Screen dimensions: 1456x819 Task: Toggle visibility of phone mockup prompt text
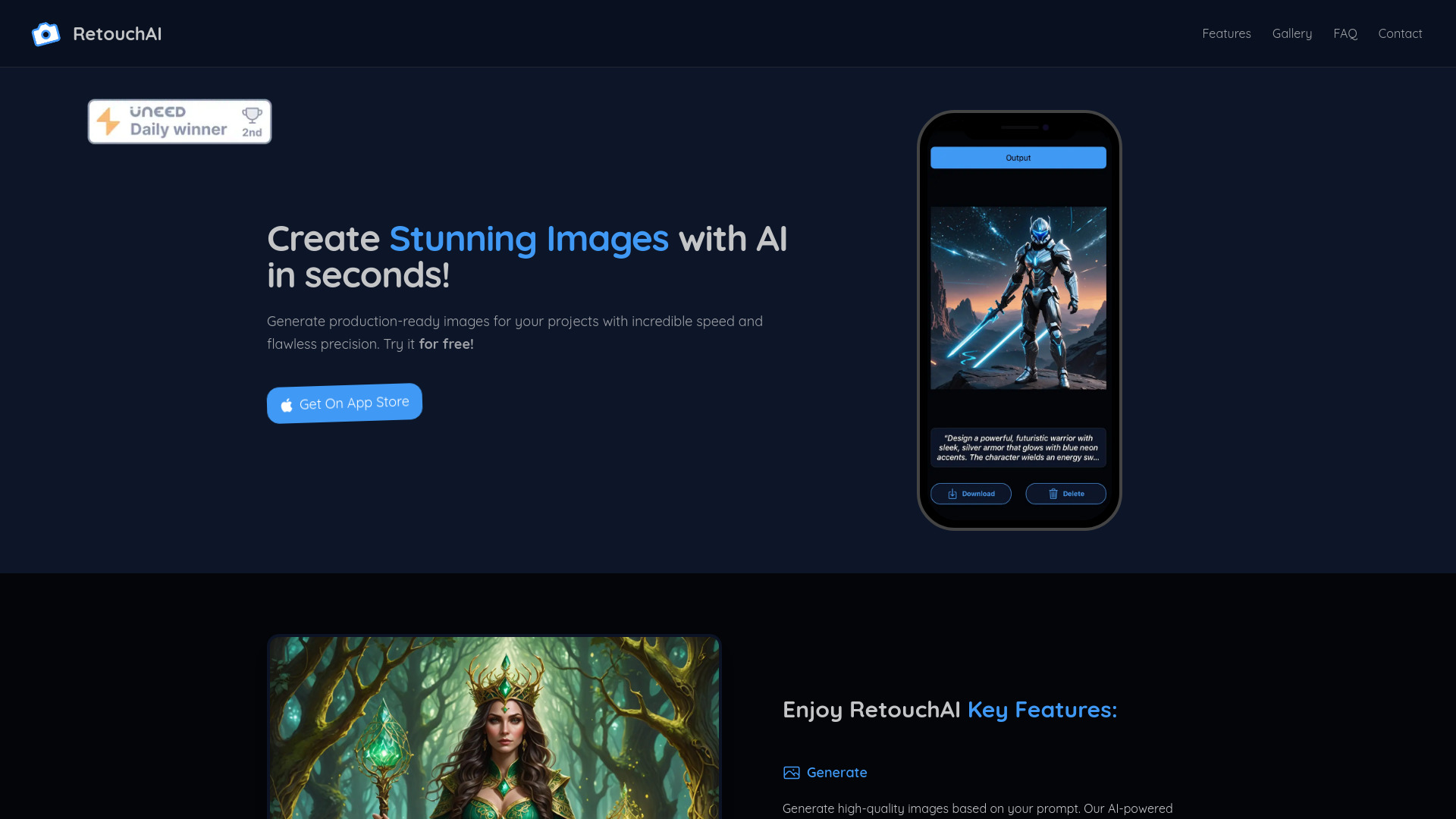point(1018,447)
